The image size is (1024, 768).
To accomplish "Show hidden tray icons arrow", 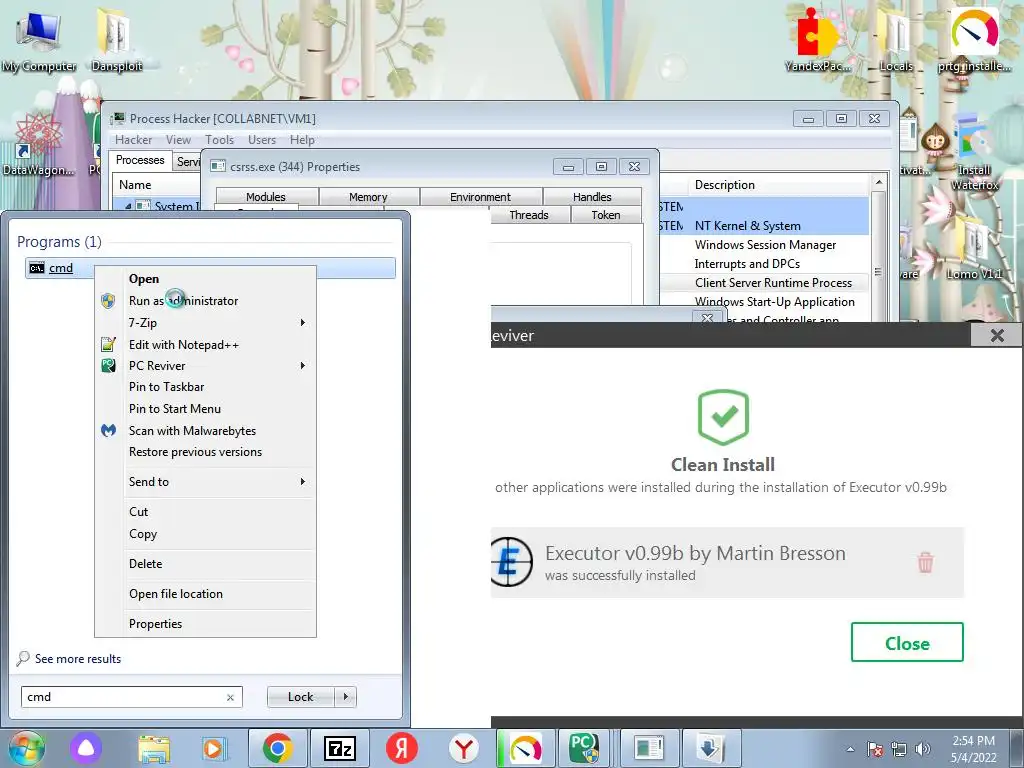I will click(x=850, y=749).
